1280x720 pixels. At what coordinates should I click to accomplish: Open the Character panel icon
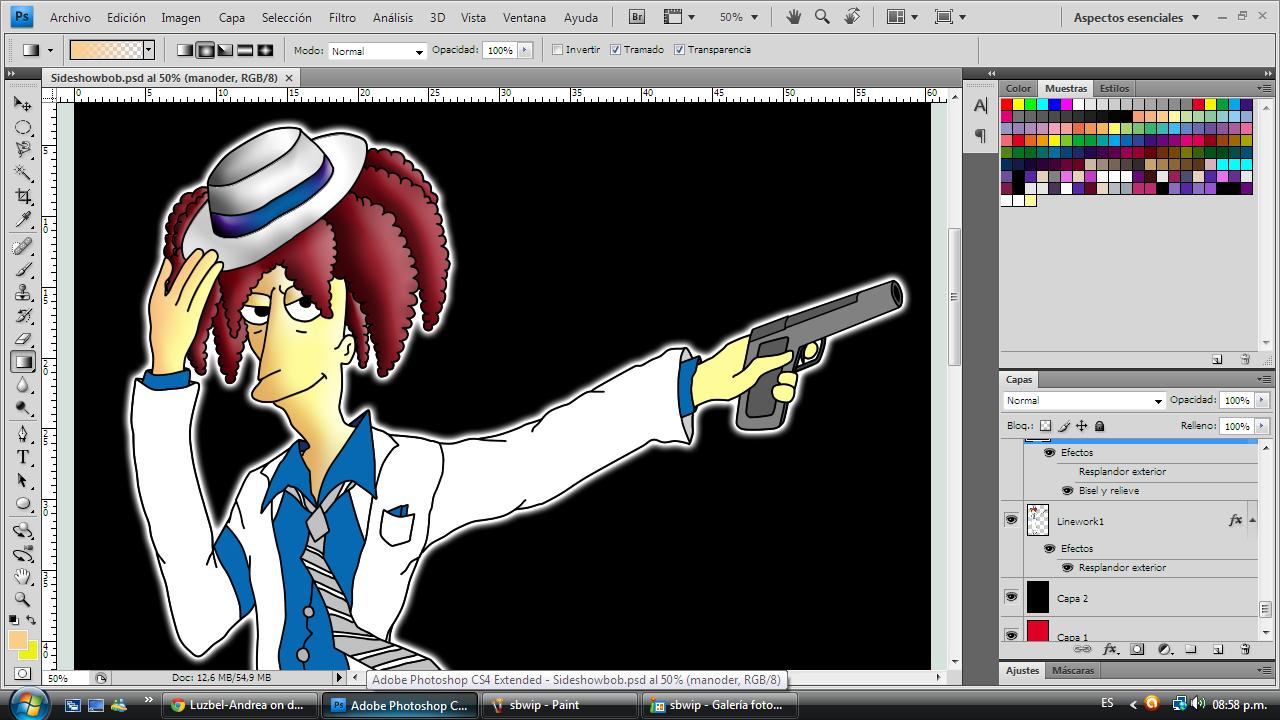tap(980, 105)
